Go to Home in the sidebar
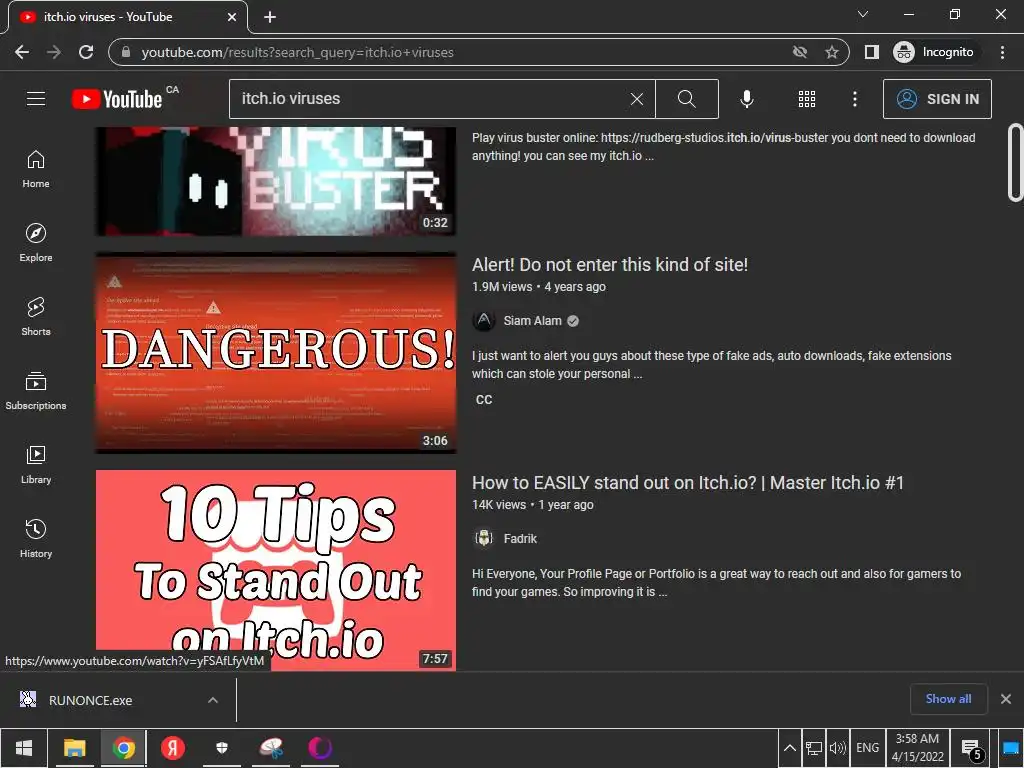The height and width of the screenshot is (768, 1024). tap(36, 169)
